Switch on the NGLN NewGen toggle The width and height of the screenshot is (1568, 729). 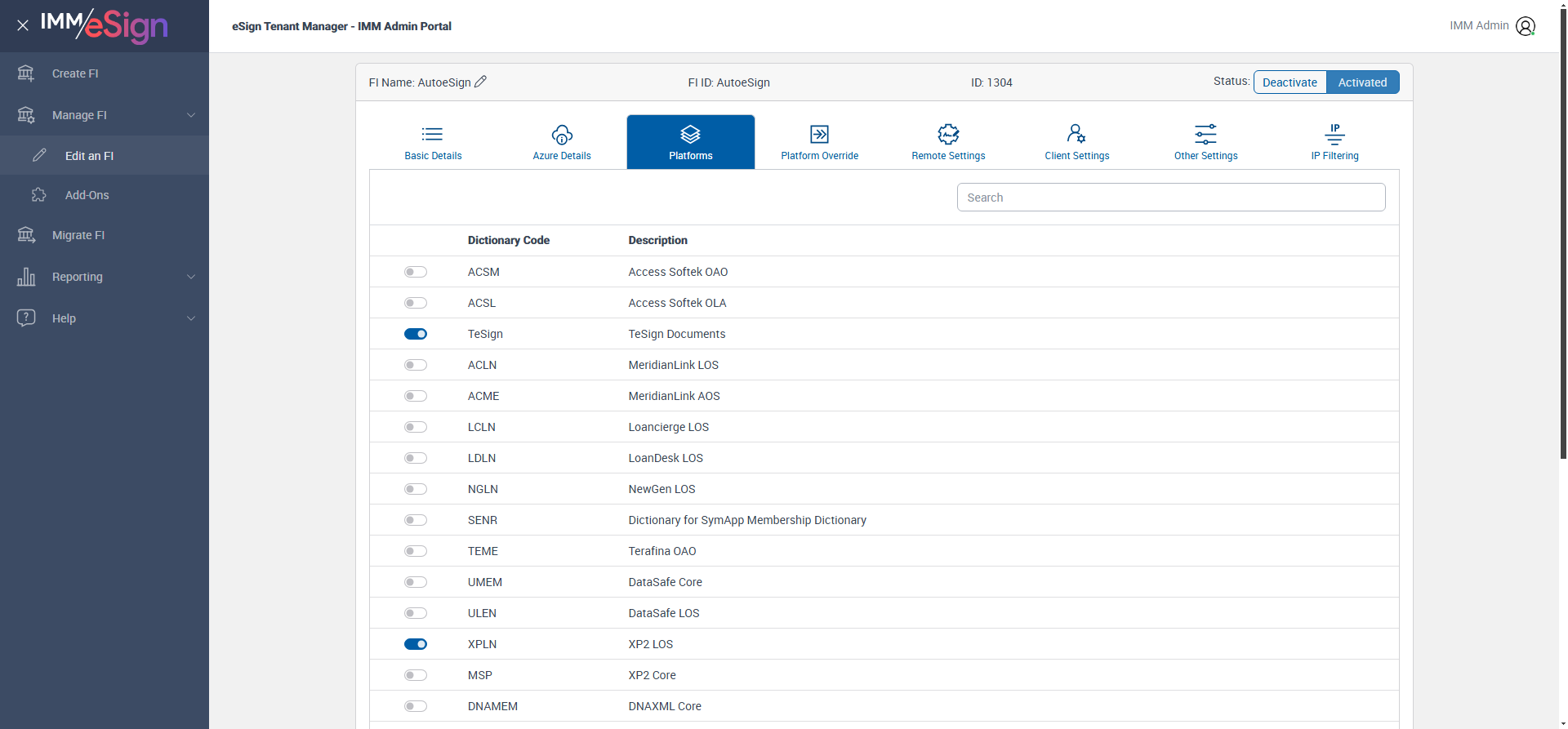point(416,489)
